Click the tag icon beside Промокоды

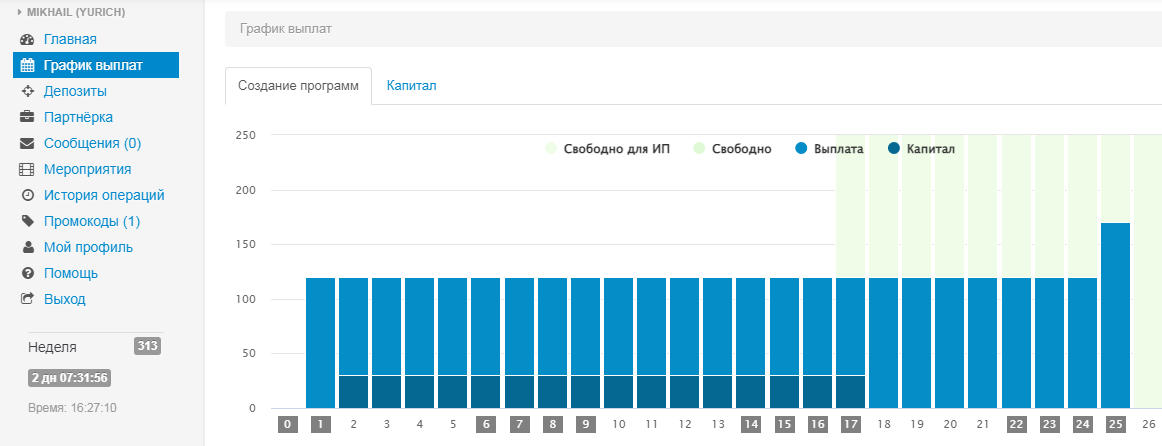pyautogui.click(x=27, y=222)
